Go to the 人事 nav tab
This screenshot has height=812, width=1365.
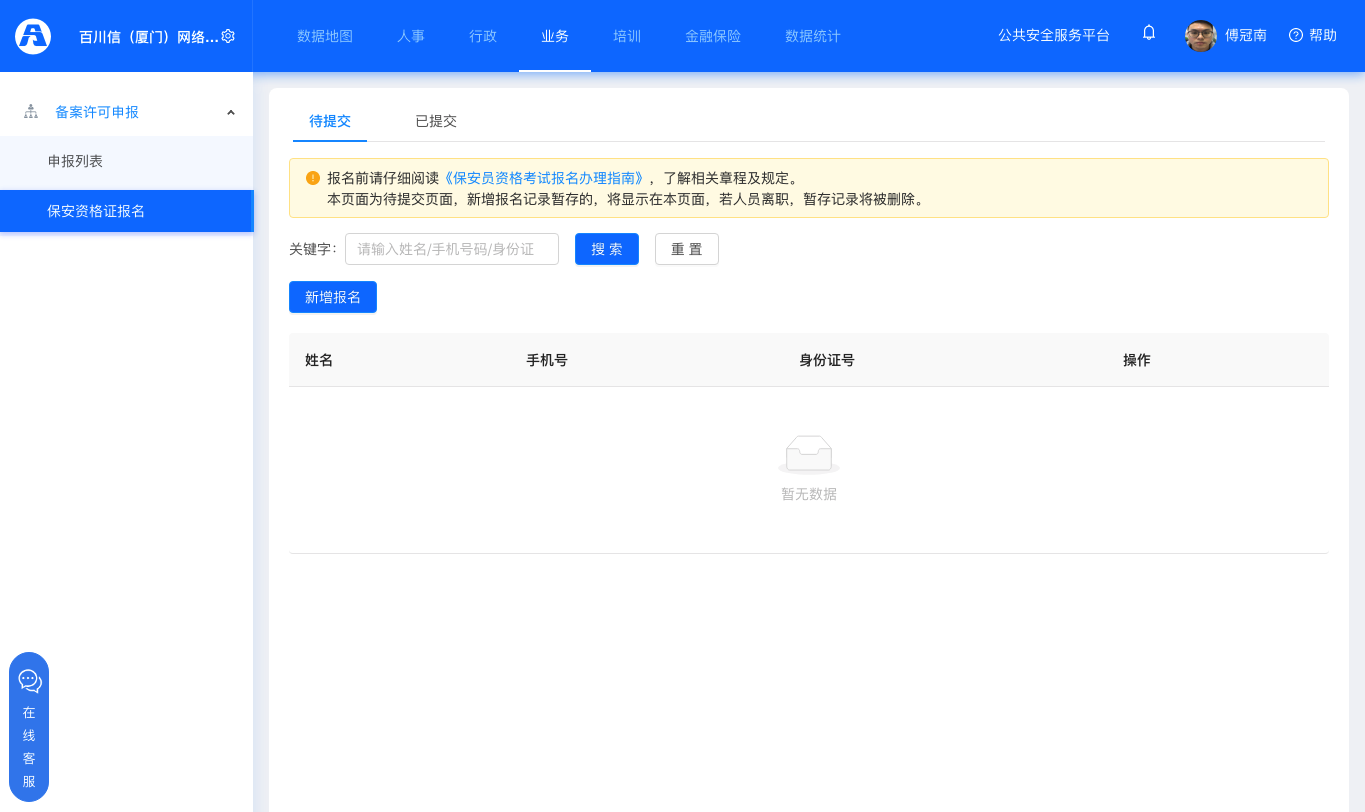411,36
